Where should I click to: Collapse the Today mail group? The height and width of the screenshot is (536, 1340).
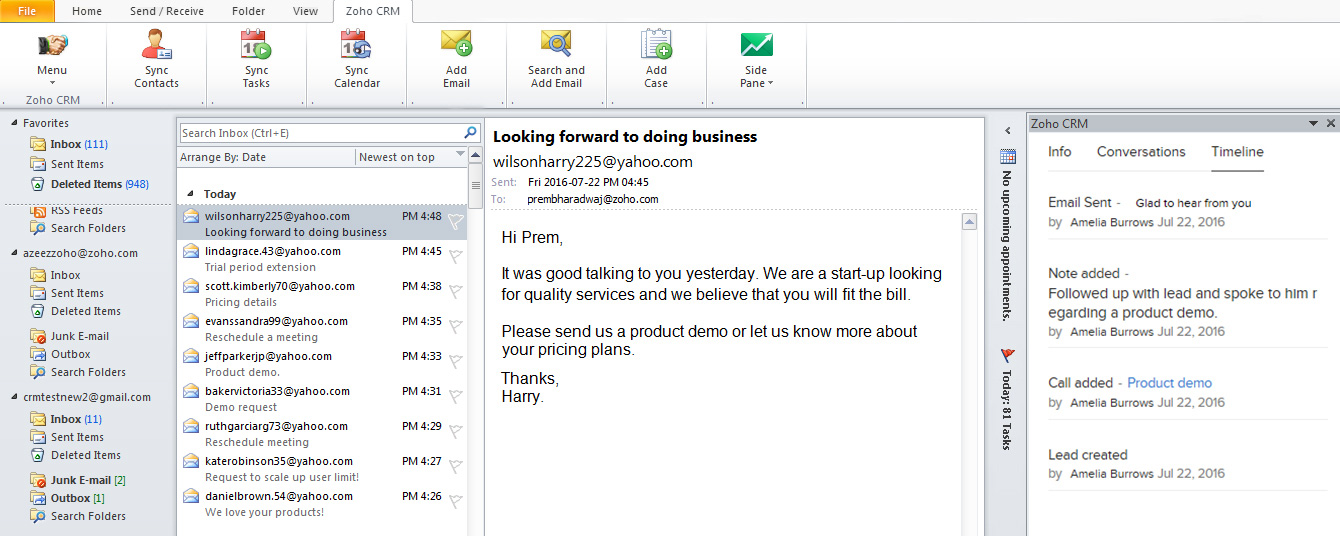[189, 195]
